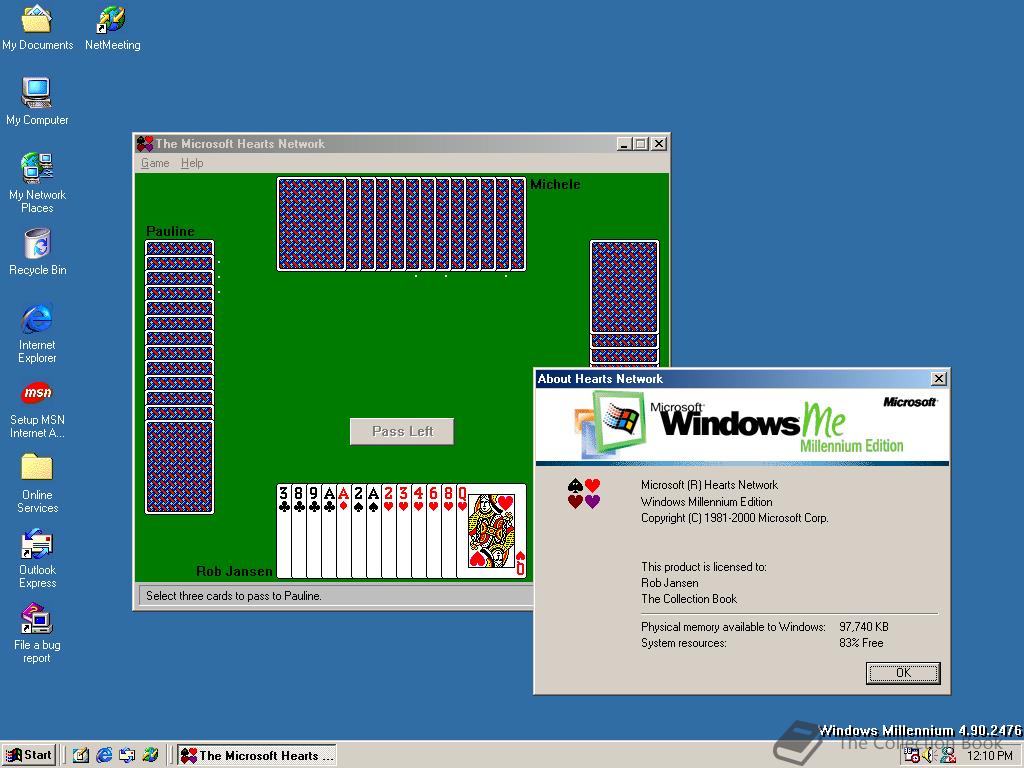Select the 8 of clubs card
This screenshot has width=1024, height=768.
coord(298,530)
